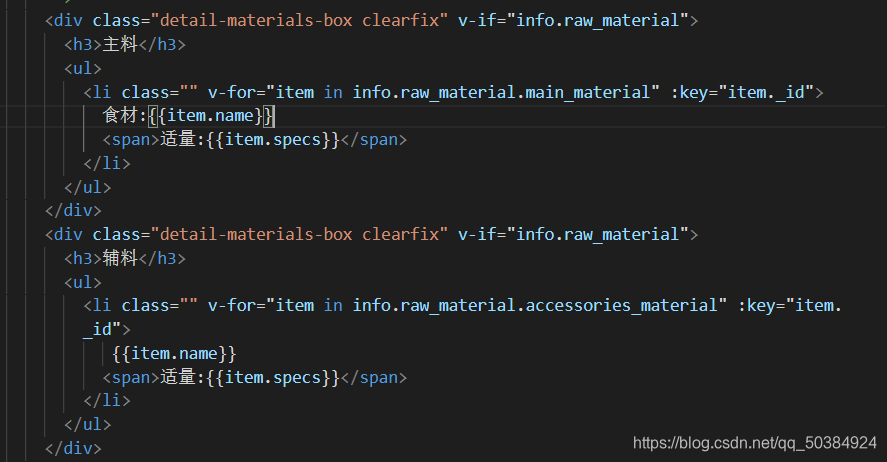Click the standalone {{item.name}} line under 辅料

pos(174,354)
